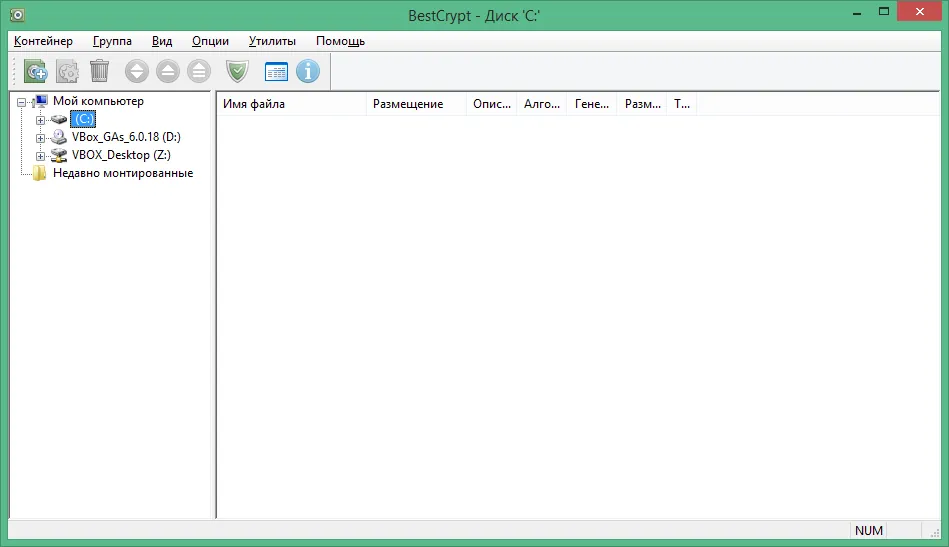The image size is (949, 547).
Task: Select the (C:) drive label
Action: pos(83,119)
